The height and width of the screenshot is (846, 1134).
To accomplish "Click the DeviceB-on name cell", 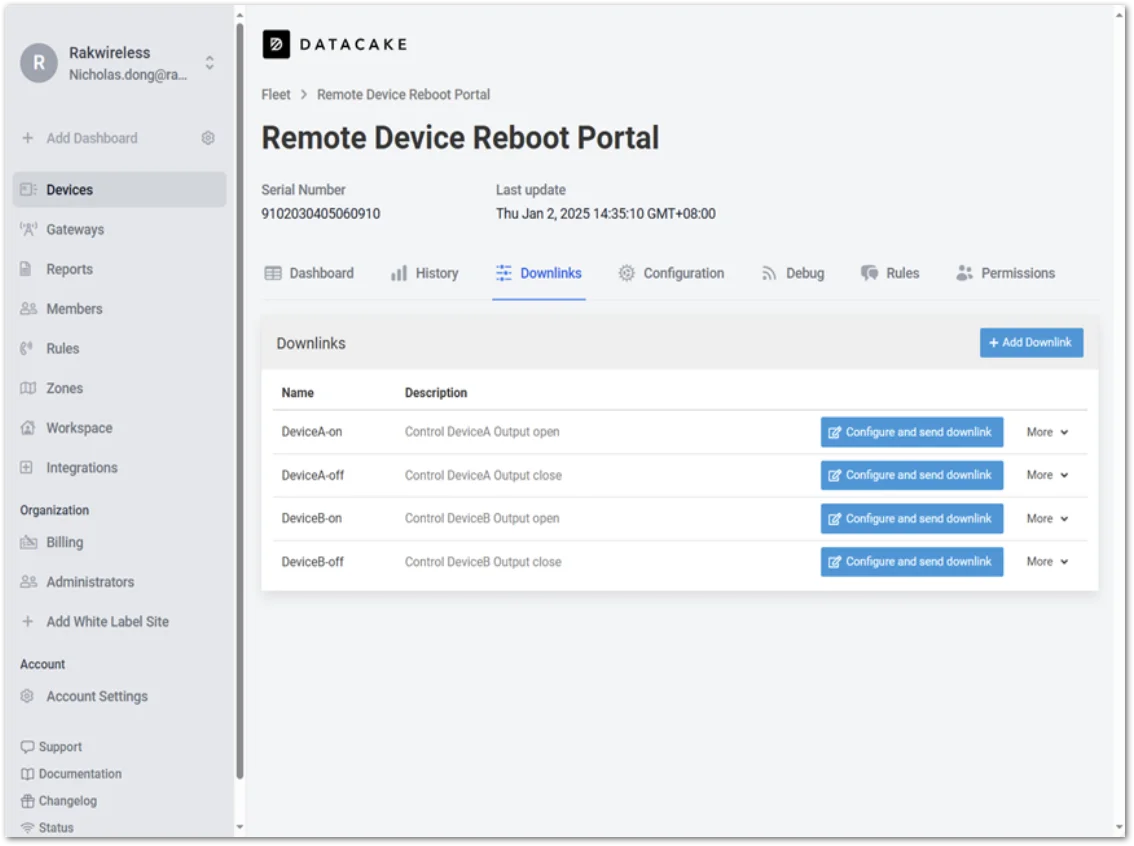I will click(312, 518).
